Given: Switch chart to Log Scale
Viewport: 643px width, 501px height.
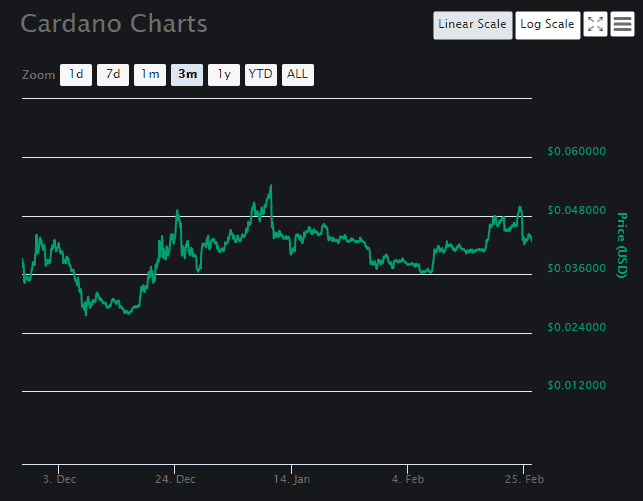Looking at the screenshot, I should (547, 25).
